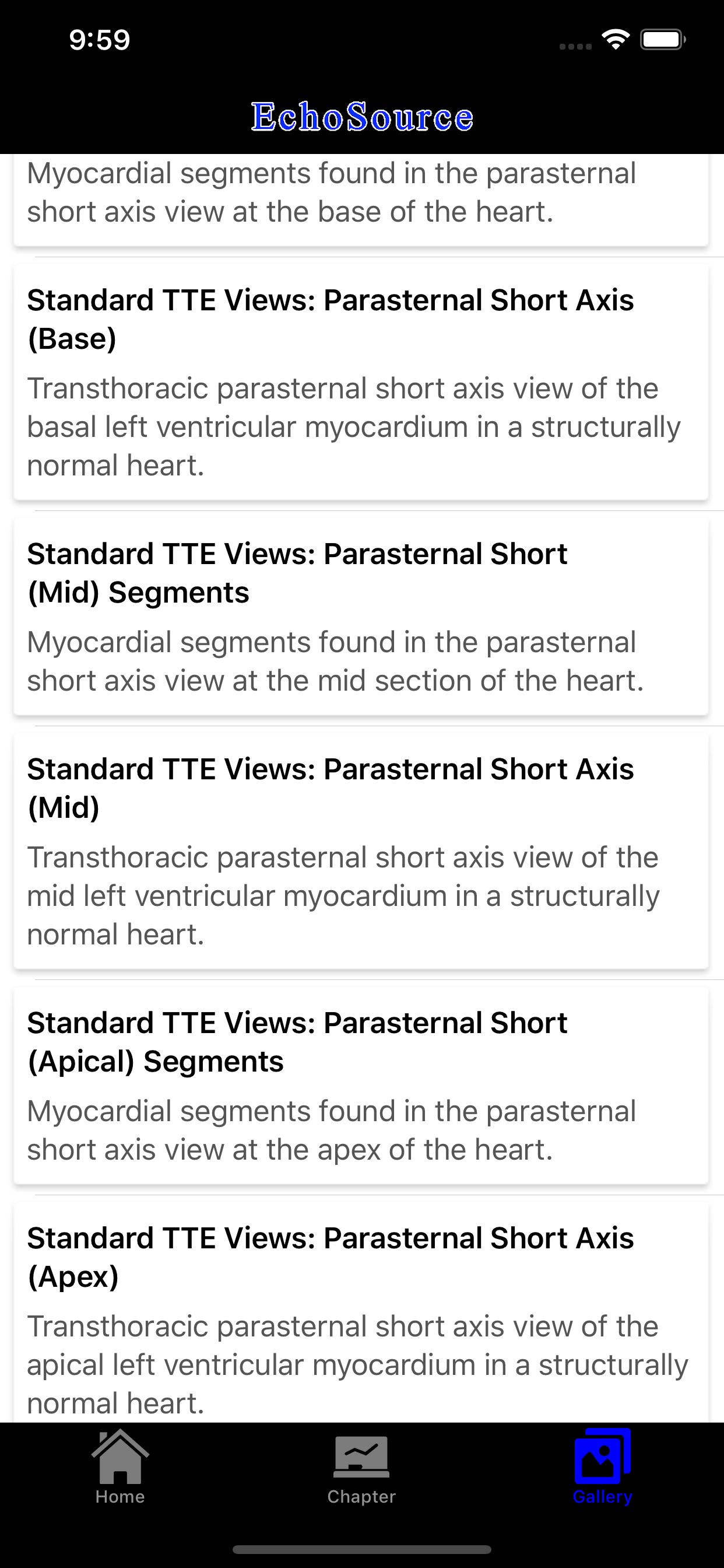The image size is (724, 1568).
Task: Switch to the Home tab label
Action: (x=120, y=1497)
